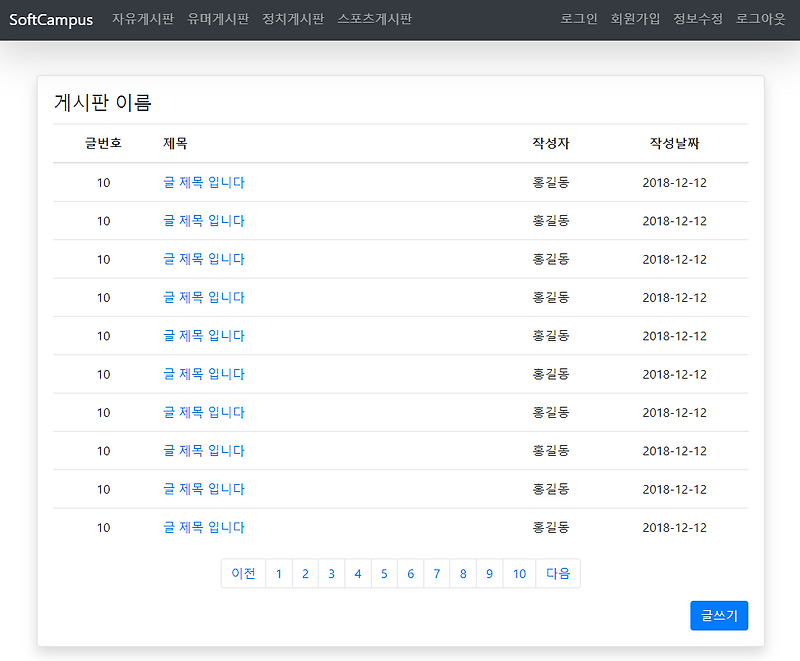This screenshot has width=800, height=661.
Task: Click 이전 to go to previous page
Action: point(243,573)
